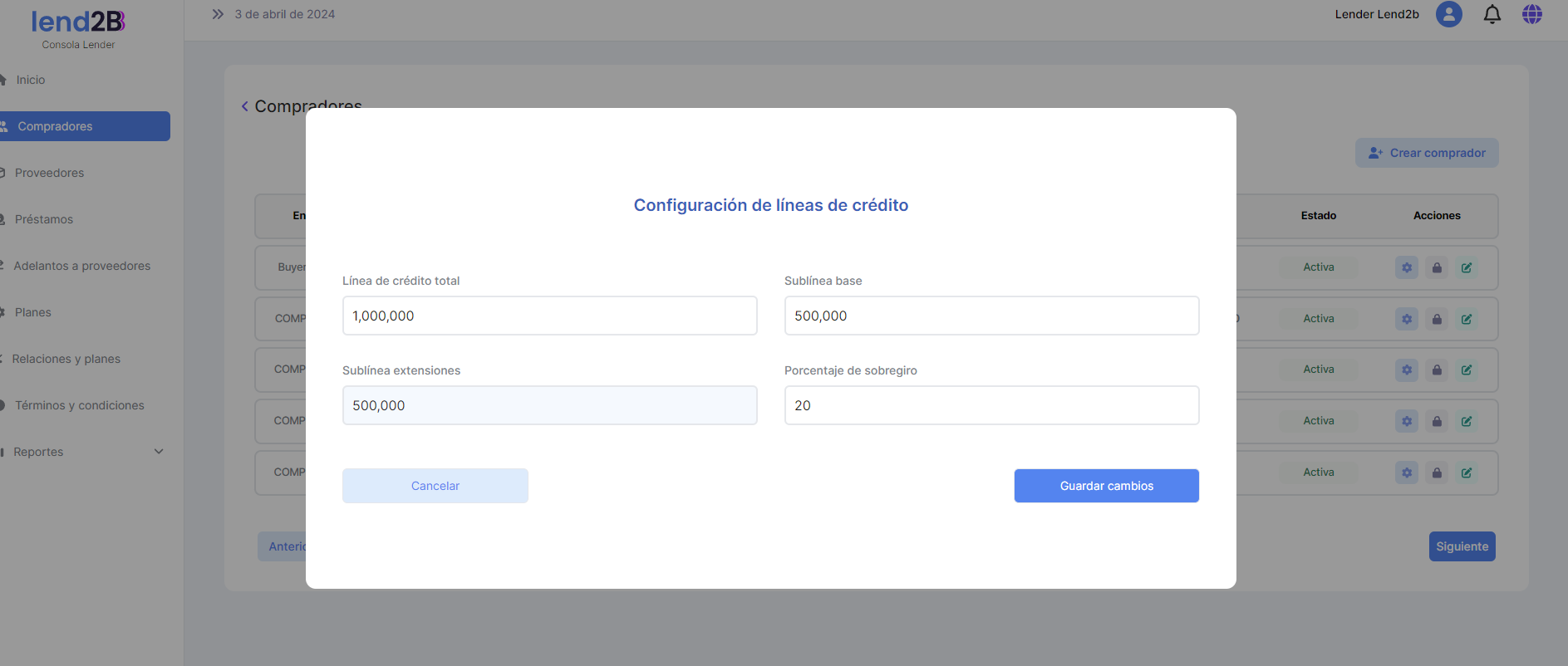
Task: Open the user profile avatar icon
Action: pyautogui.click(x=1448, y=14)
